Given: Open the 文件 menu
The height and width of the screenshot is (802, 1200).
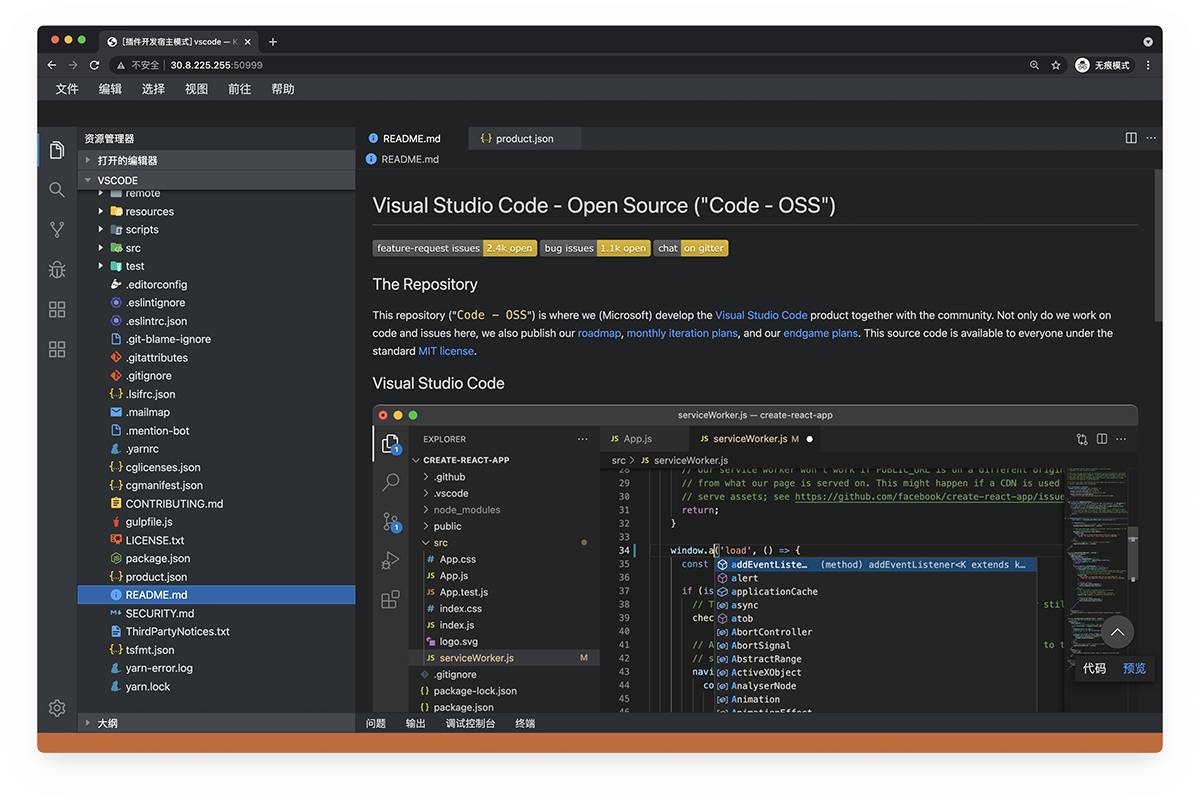Looking at the screenshot, I should tap(67, 89).
